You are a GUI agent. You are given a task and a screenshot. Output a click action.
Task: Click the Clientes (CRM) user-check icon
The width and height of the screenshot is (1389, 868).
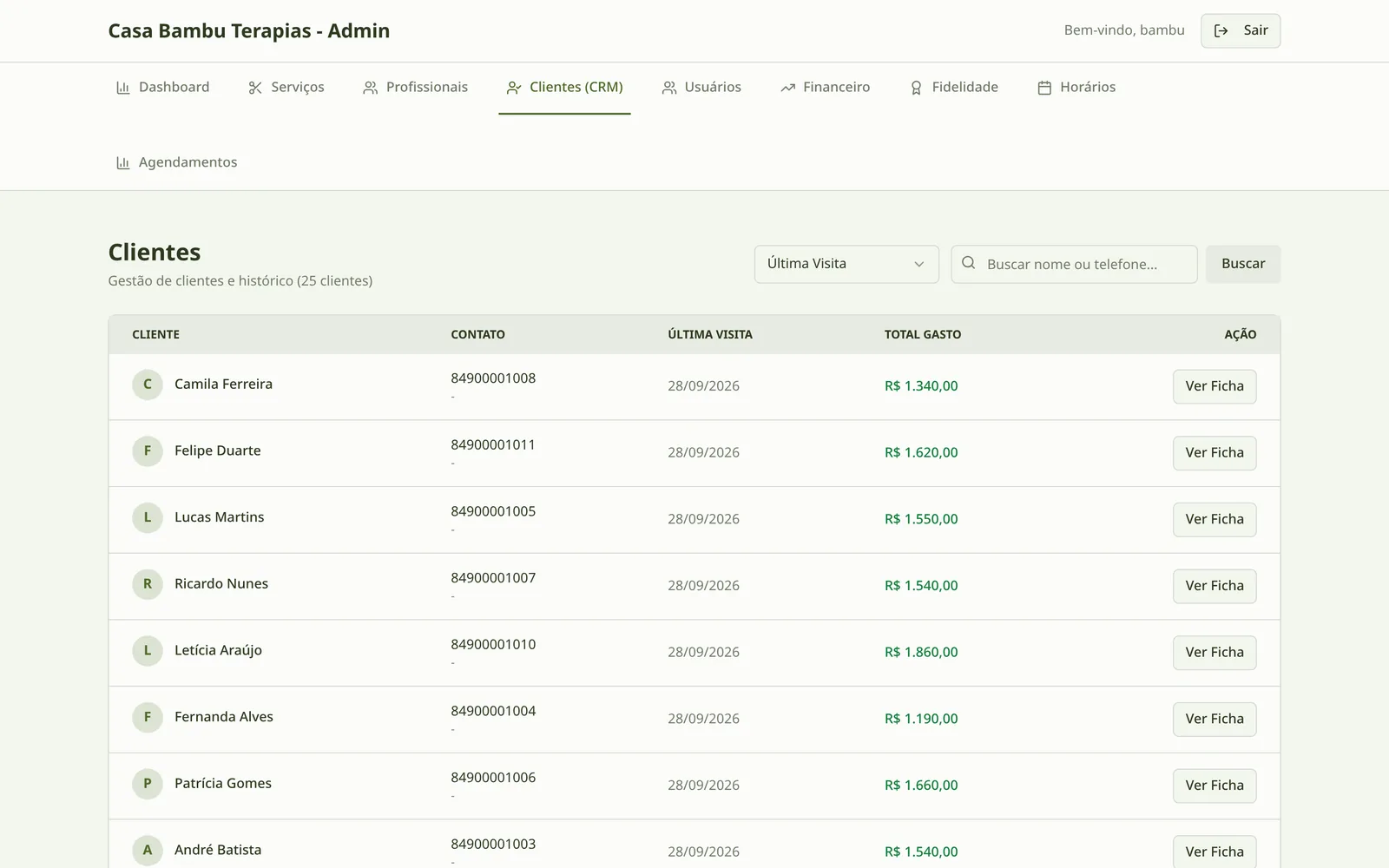[x=514, y=88]
